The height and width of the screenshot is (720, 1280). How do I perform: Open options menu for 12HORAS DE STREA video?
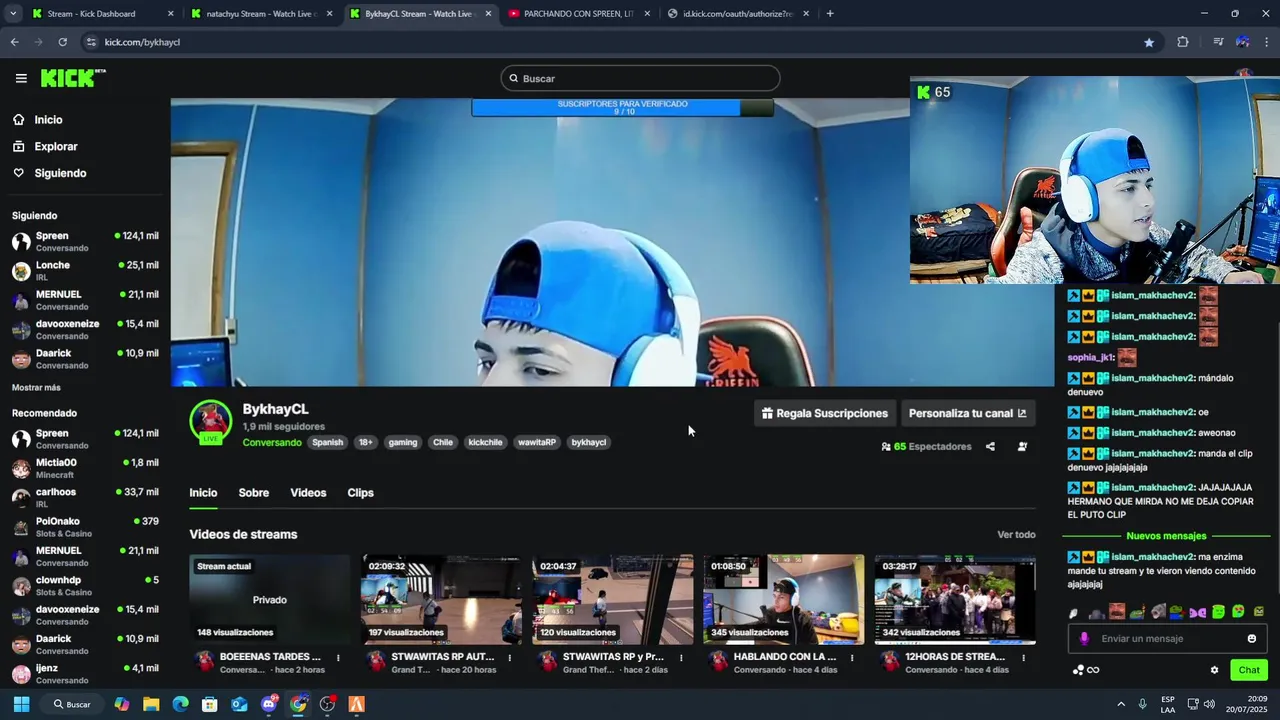coord(1024,658)
